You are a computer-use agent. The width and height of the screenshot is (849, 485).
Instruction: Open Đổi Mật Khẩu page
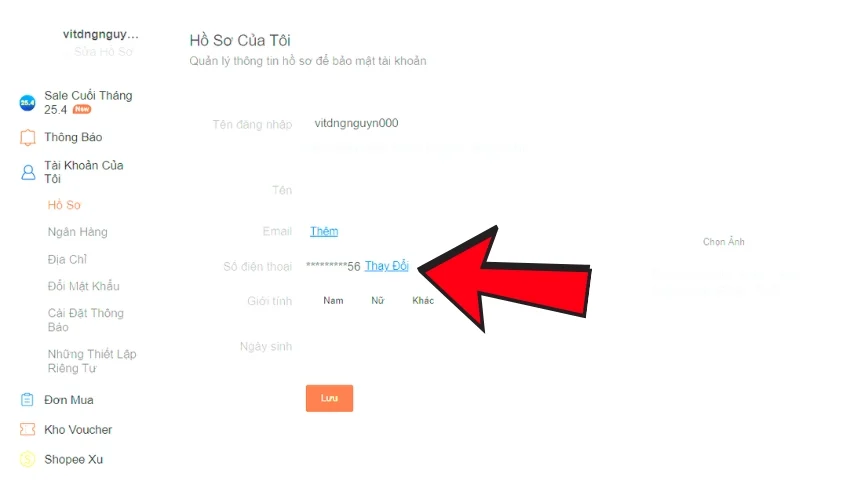tap(83, 286)
